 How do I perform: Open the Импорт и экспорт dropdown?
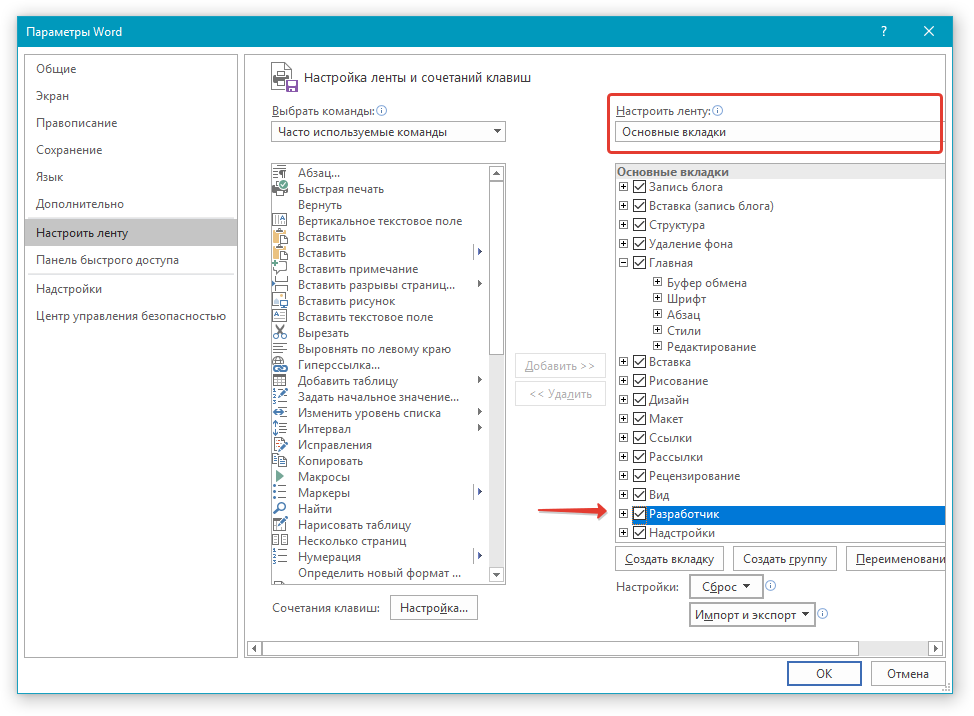[753, 615]
